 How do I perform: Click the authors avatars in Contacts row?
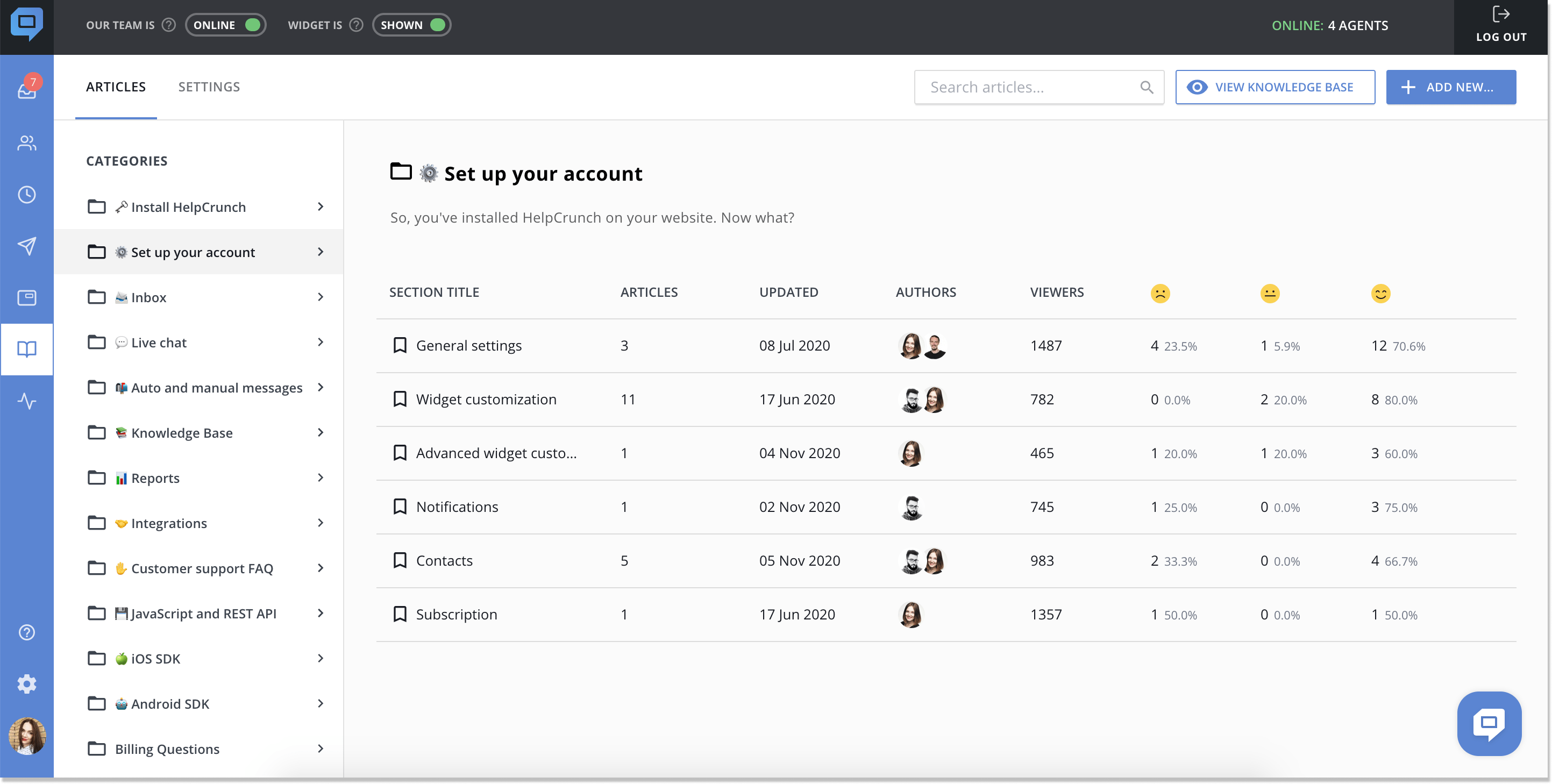[922, 561]
